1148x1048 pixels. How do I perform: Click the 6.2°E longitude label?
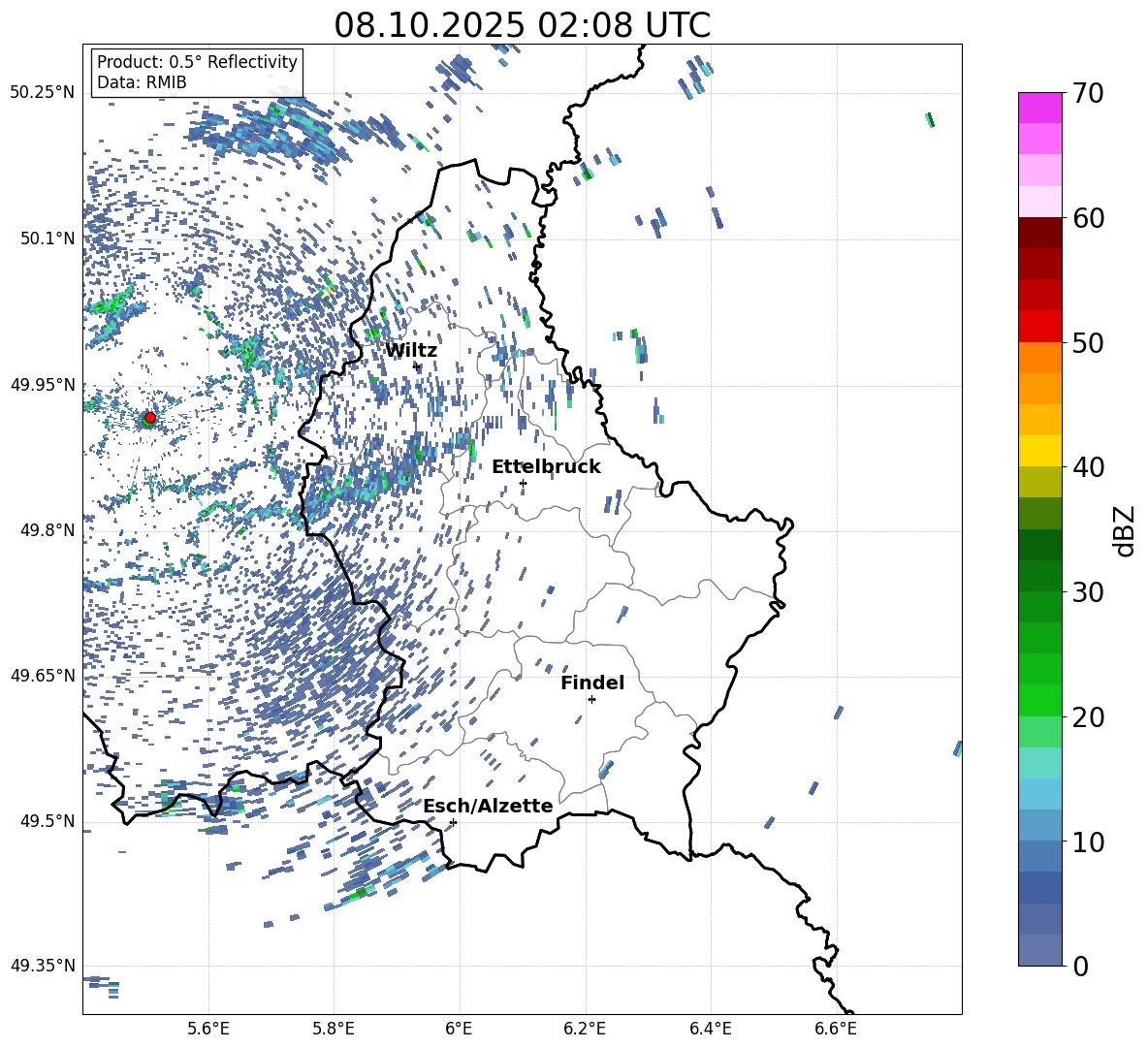click(585, 1029)
